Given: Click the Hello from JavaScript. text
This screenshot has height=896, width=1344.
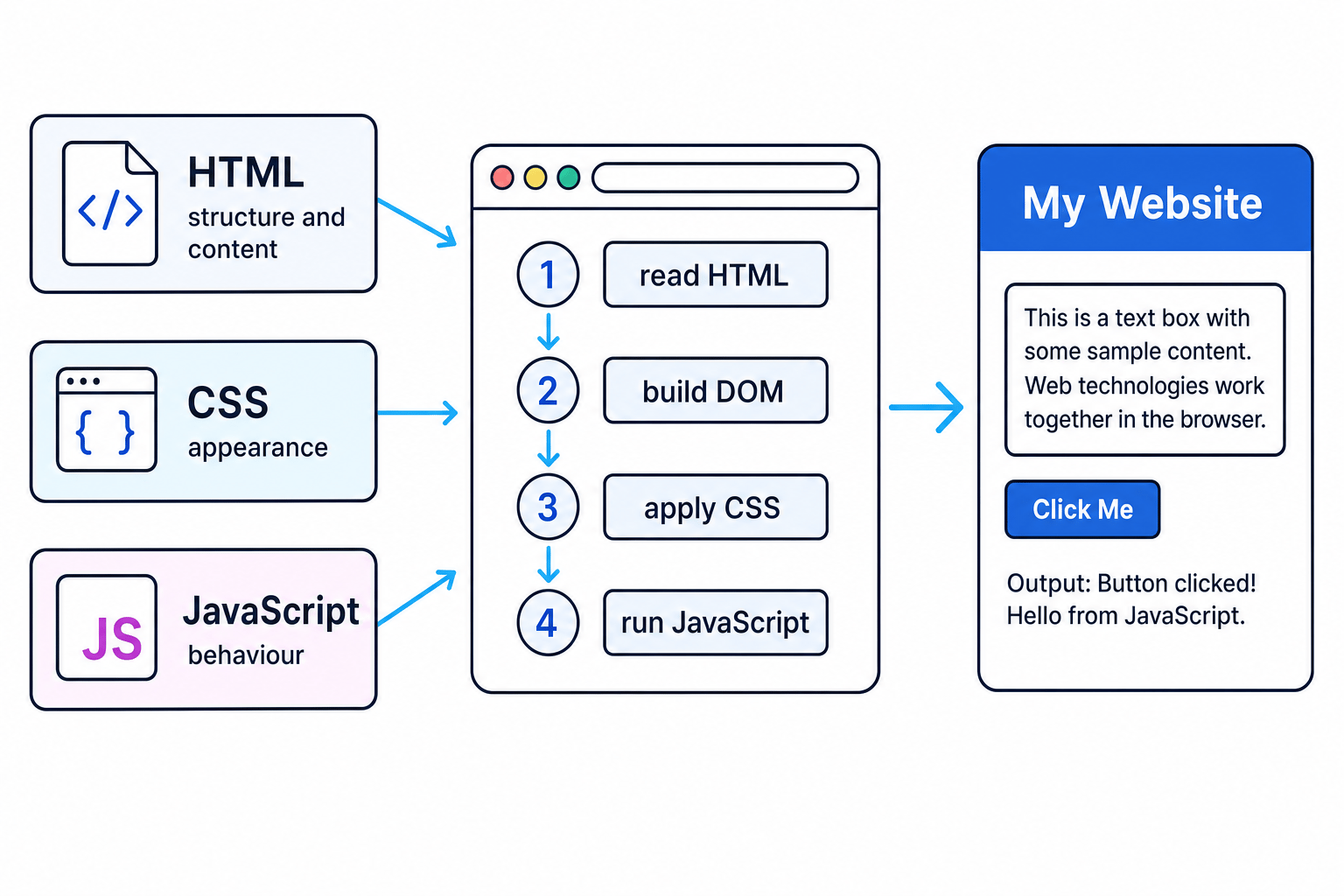Looking at the screenshot, I should point(1125,616).
